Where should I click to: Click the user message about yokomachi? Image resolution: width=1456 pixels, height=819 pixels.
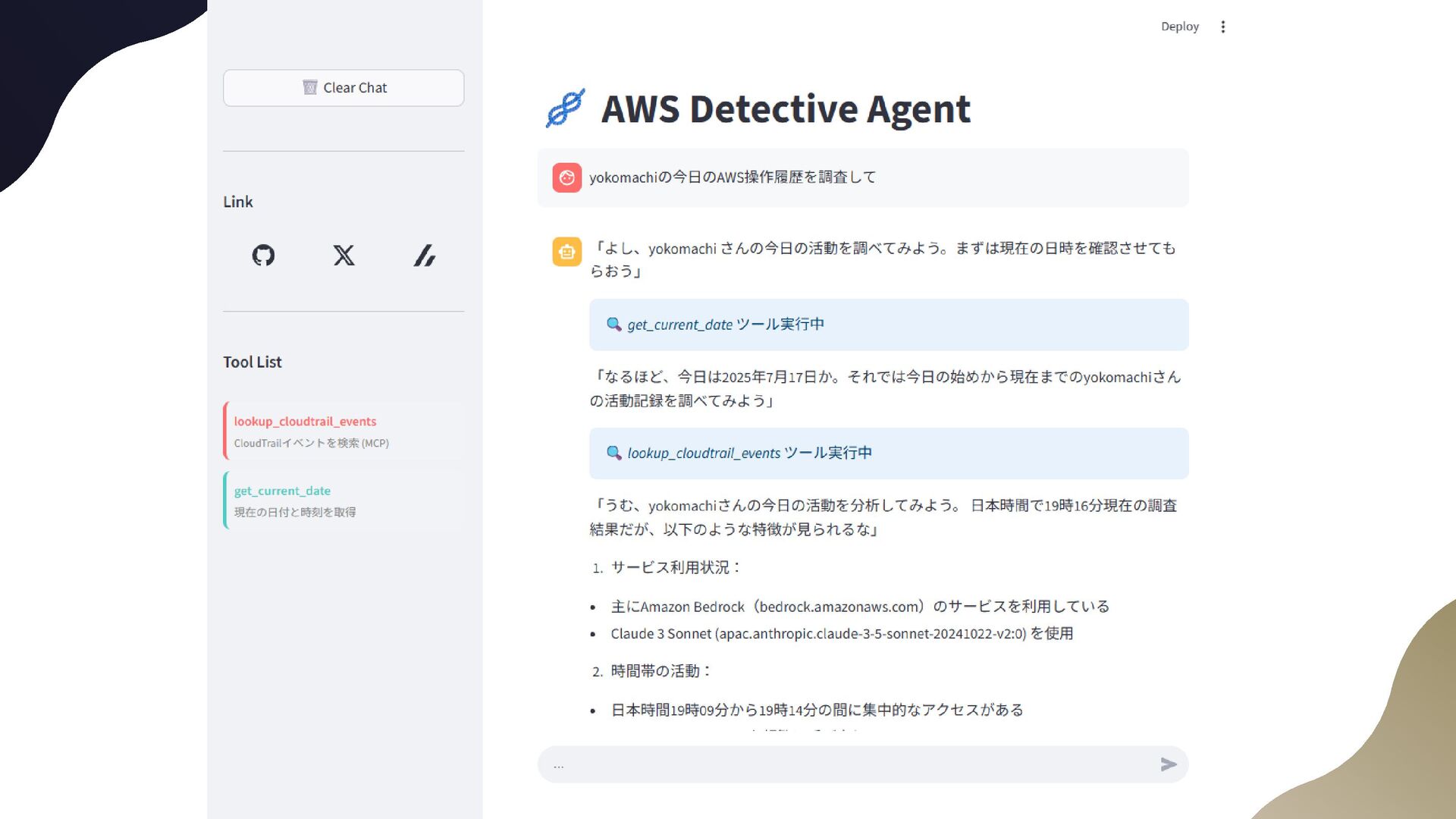point(732,177)
